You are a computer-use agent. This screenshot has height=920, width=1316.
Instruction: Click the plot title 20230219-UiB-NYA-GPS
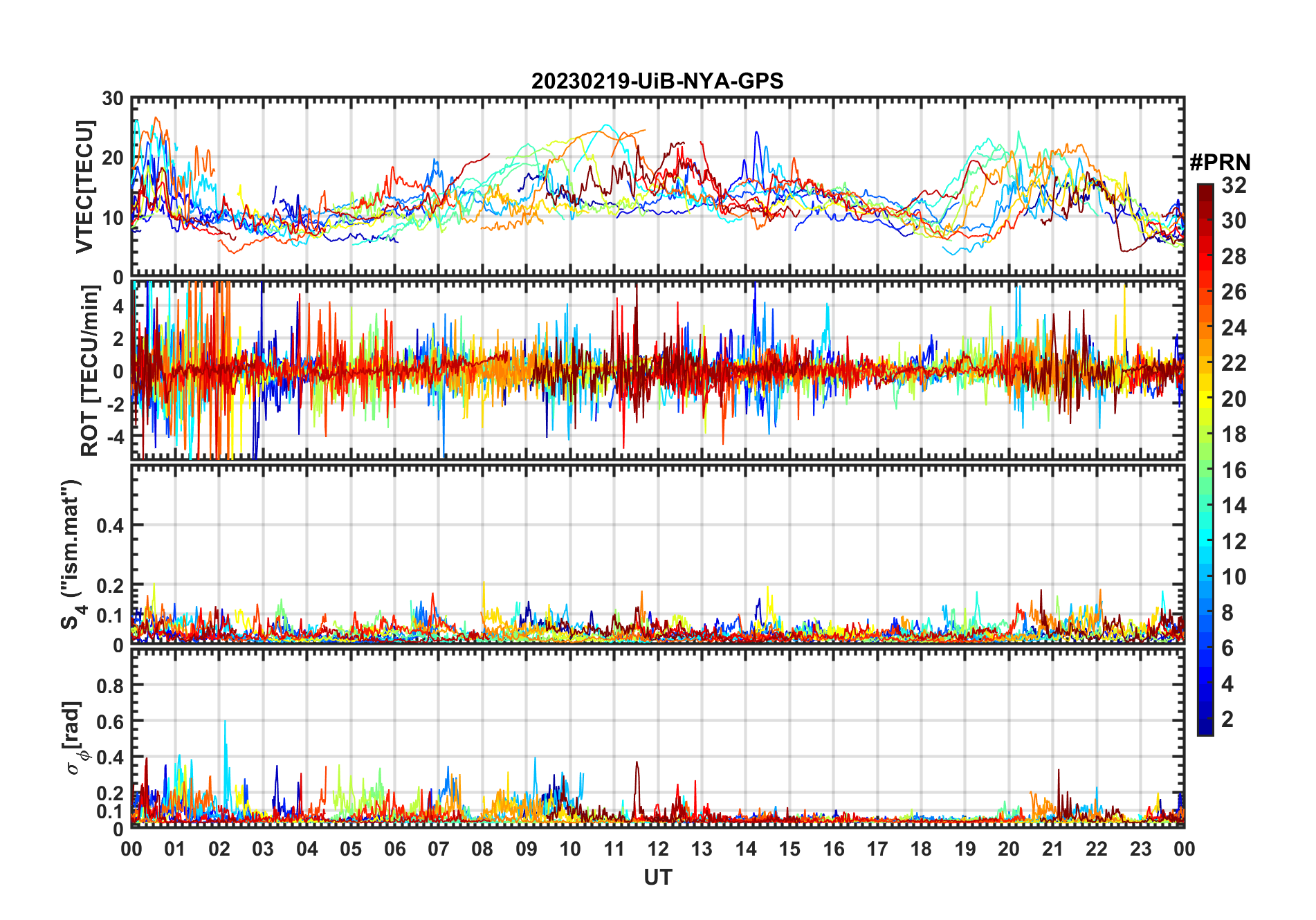tap(657, 82)
